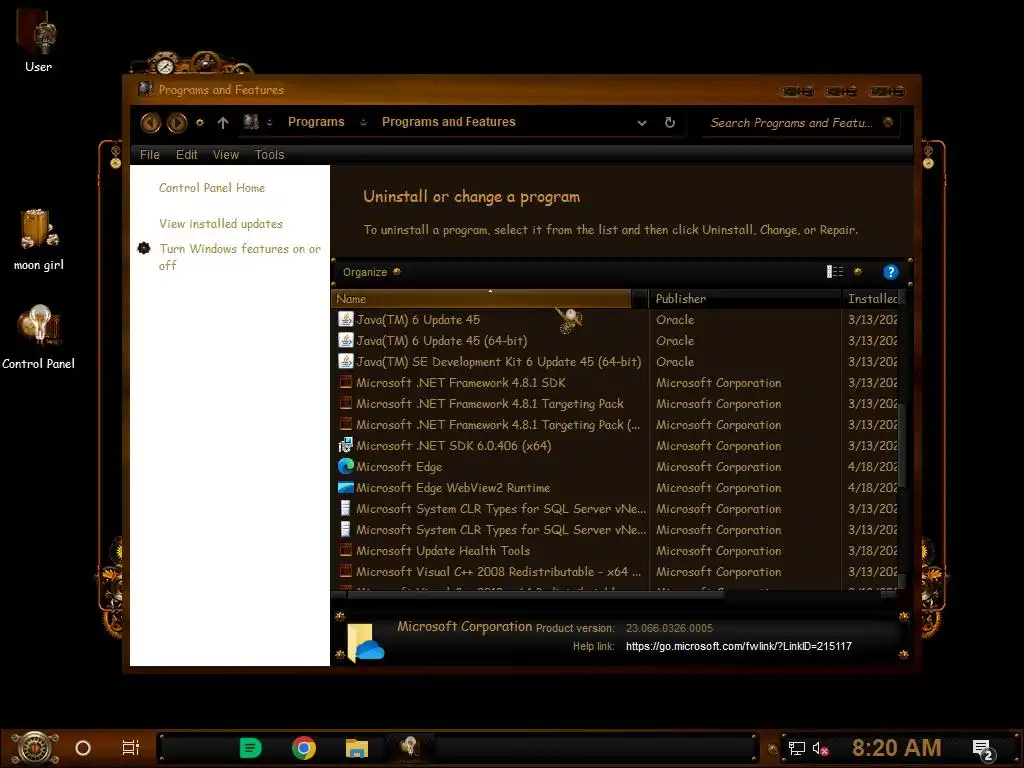The height and width of the screenshot is (768, 1024).
Task: Open the address bar history dropdown chevron
Action: (x=642, y=123)
